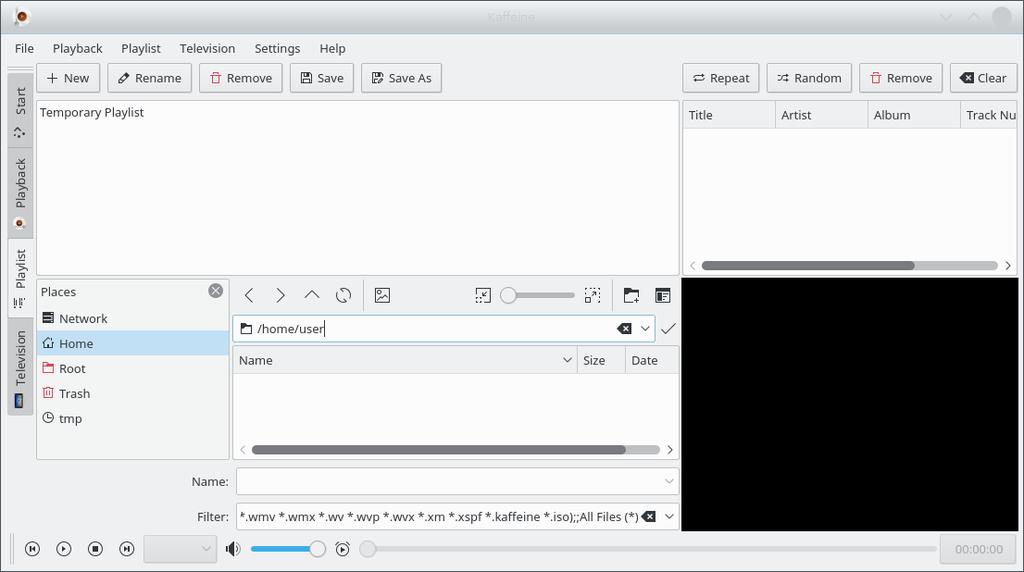
Task: Sort files by Size column
Action: pos(601,360)
